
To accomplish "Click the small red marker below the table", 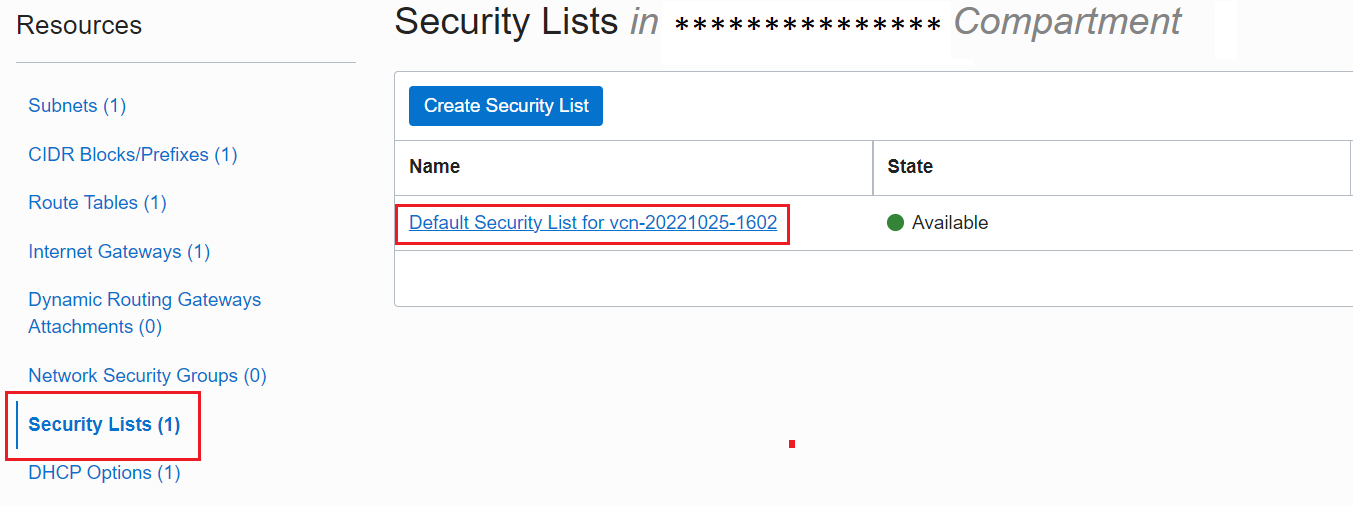I will point(792,444).
